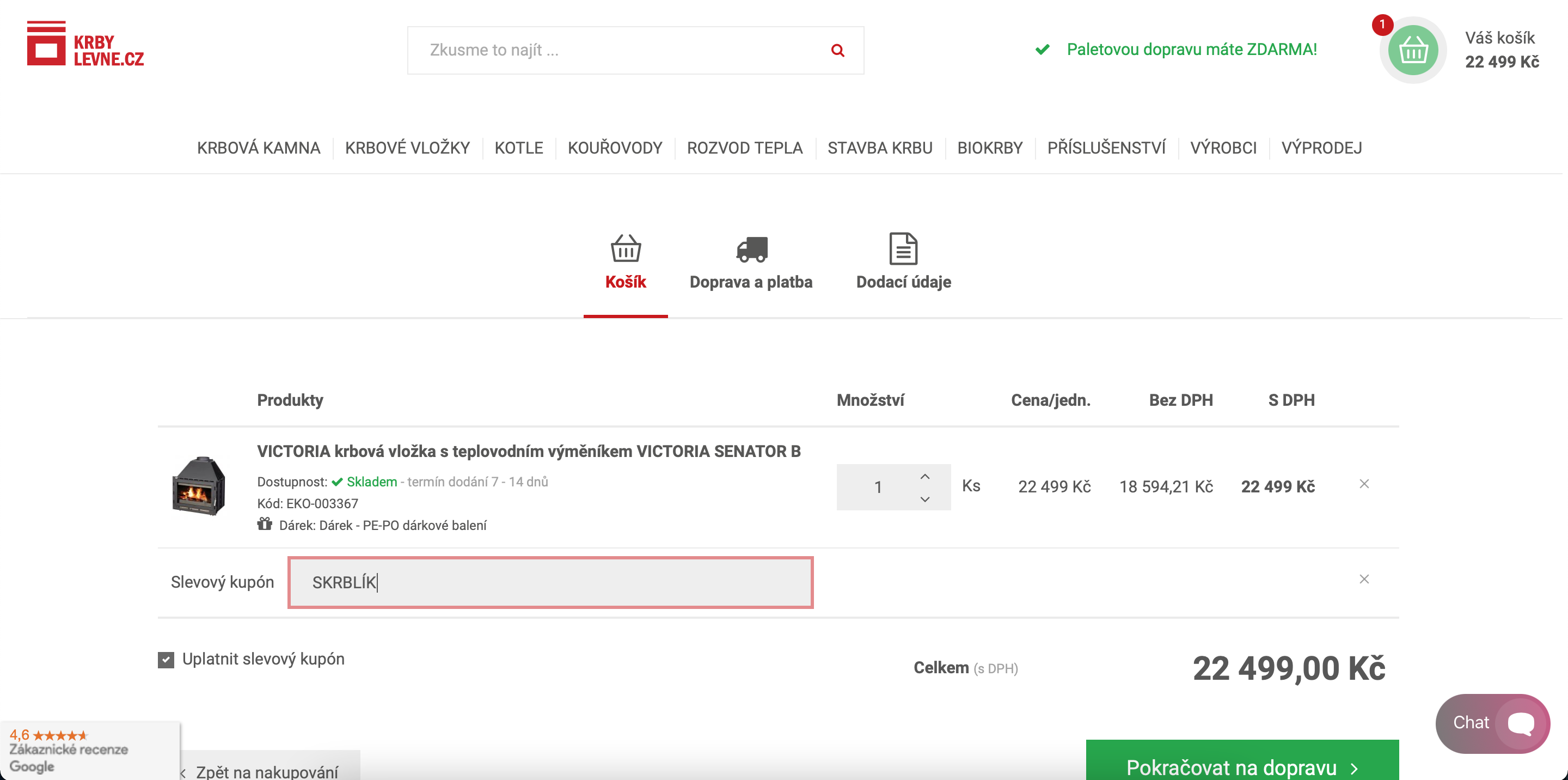Click the document icon for Dodací údaje
Image resolution: width=1568 pixels, height=780 pixels.
(903, 248)
